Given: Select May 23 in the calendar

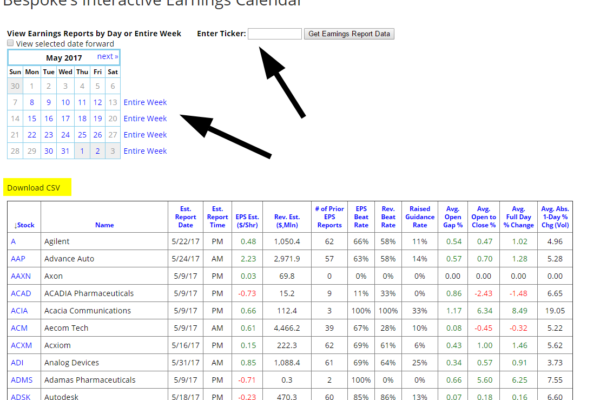Looking at the screenshot, I should [49, 135].
